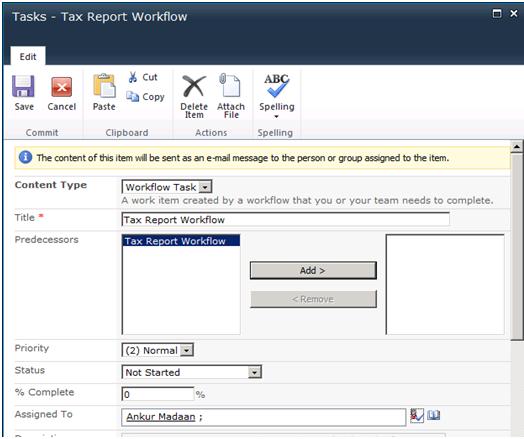The height and width of the screenshot is (439, 524).
Task: Open the Priority (2) Normal dropdown
Action: tap(186, 350)
